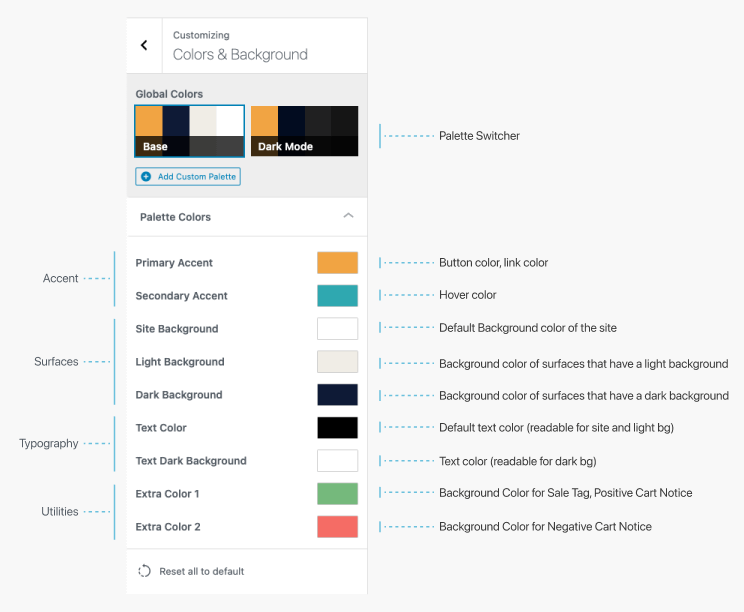The image size is (744, 612).
Task: Open the Primary Accent orange swatch
Action: point(337,263)
